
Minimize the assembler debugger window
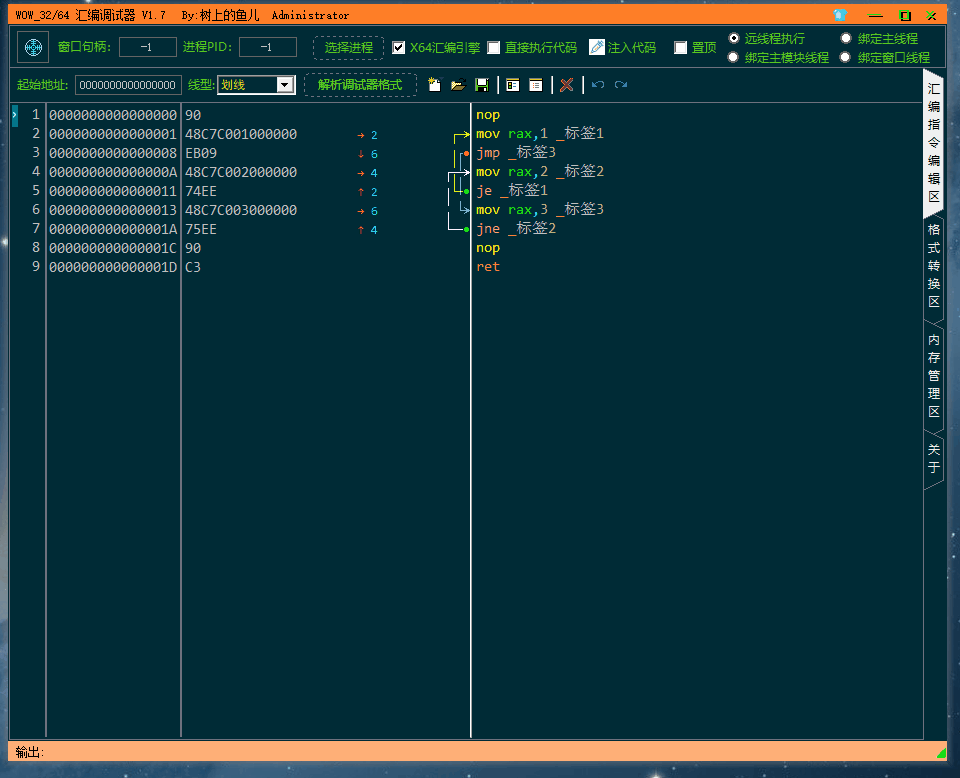point(876,15)
